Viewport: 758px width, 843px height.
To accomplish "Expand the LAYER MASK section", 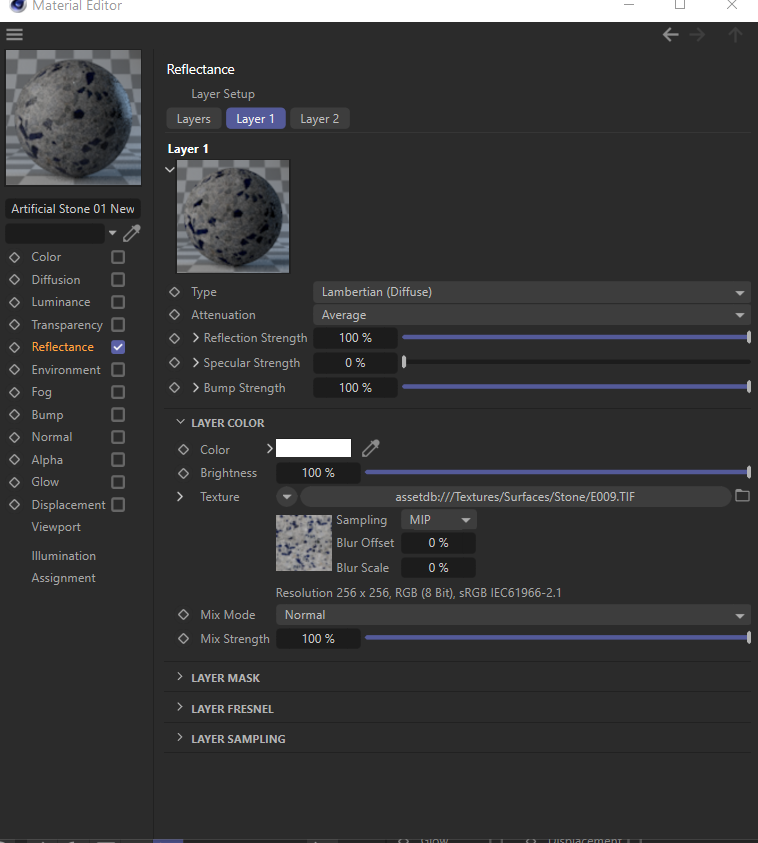I will coord(225,678).
